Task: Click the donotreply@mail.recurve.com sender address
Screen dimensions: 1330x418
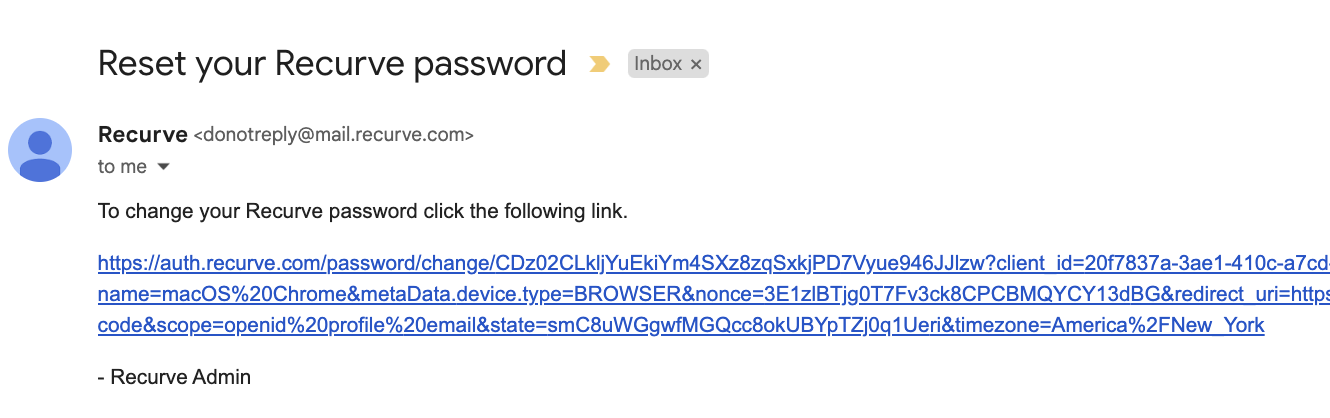Action: 333,135
